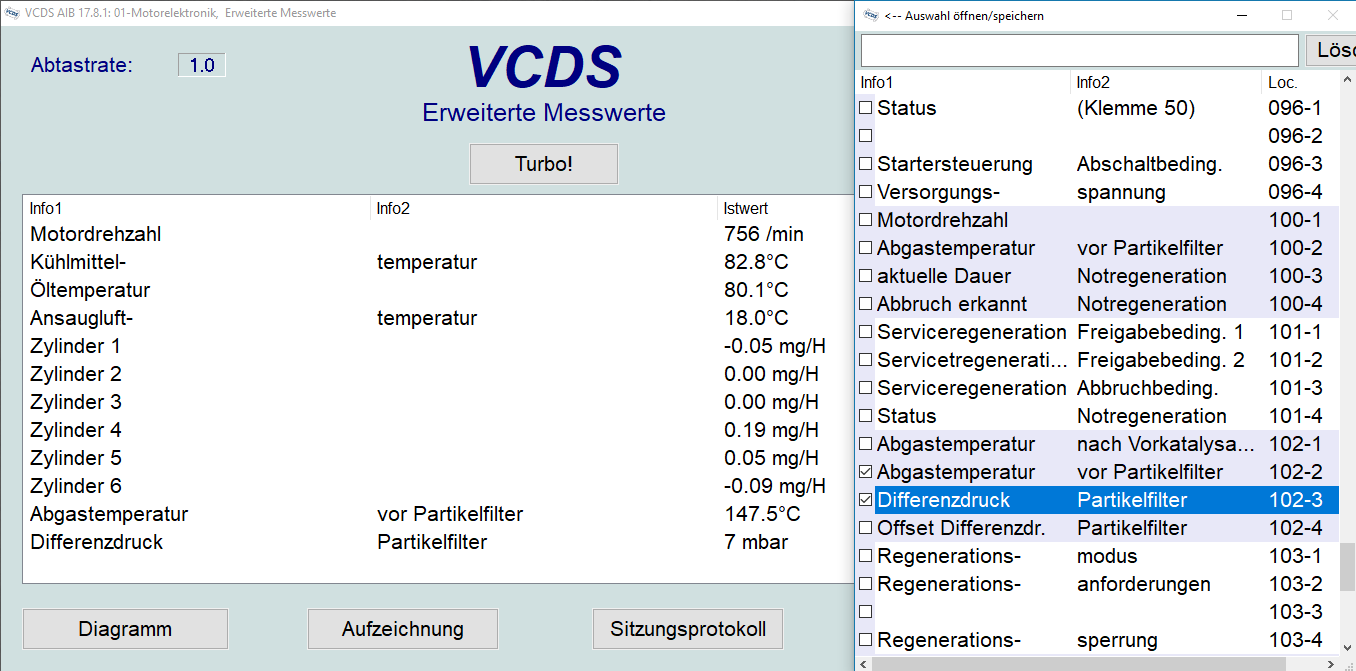1356x671 pixels.
Task: Start Aufzeichnung logging
Action: [x=403, y=629]
